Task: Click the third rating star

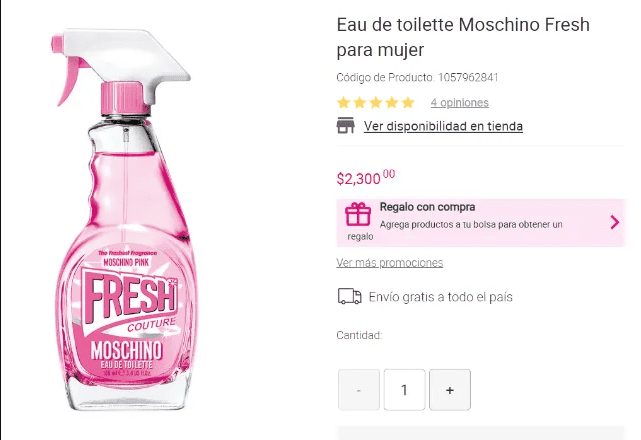Action: pyautogui.click(x=376, y=102)
